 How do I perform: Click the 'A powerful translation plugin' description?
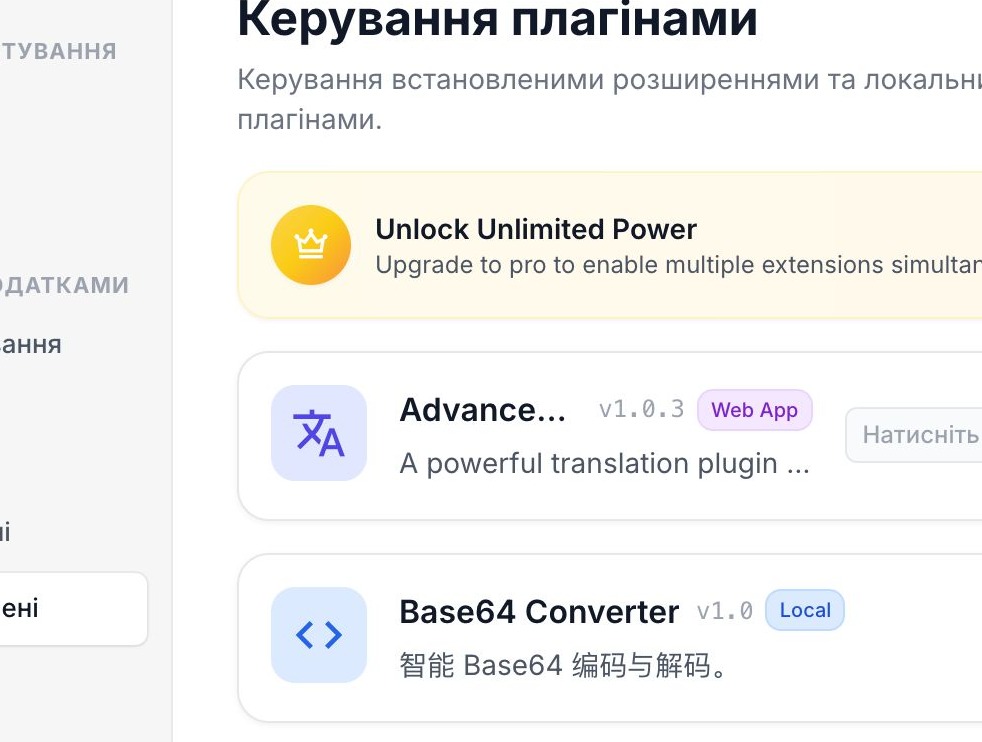click(x=604, y=464)
